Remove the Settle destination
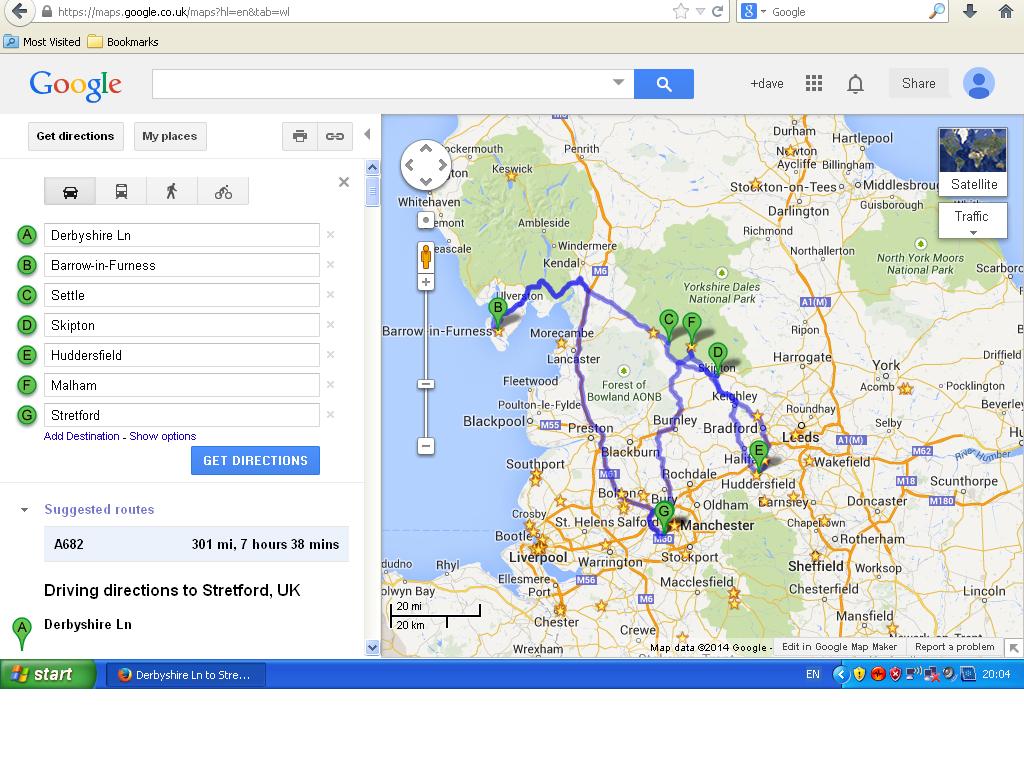The height and width of the screenshot is (768, 1024). pyautogui.click(x=330, y=295)
